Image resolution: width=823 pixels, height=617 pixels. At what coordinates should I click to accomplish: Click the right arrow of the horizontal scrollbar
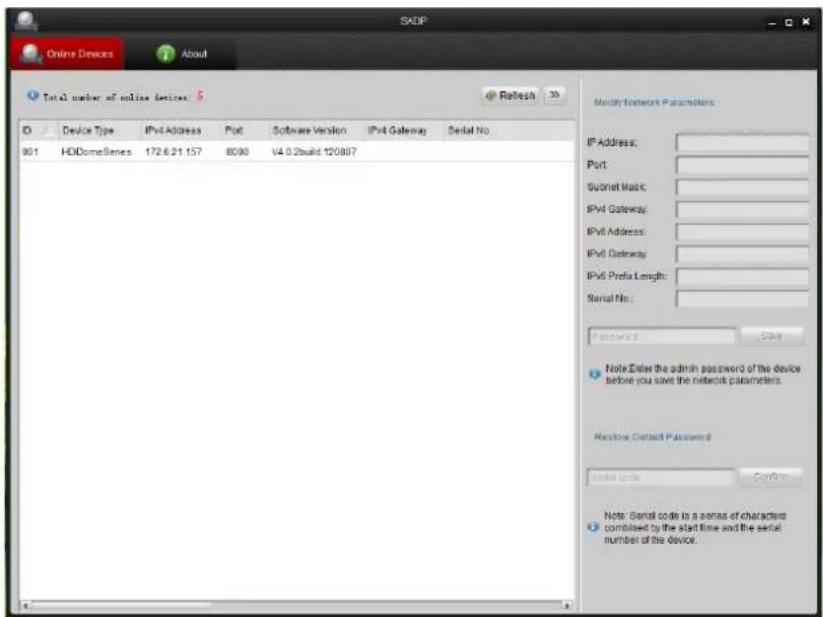coord(567,605)
